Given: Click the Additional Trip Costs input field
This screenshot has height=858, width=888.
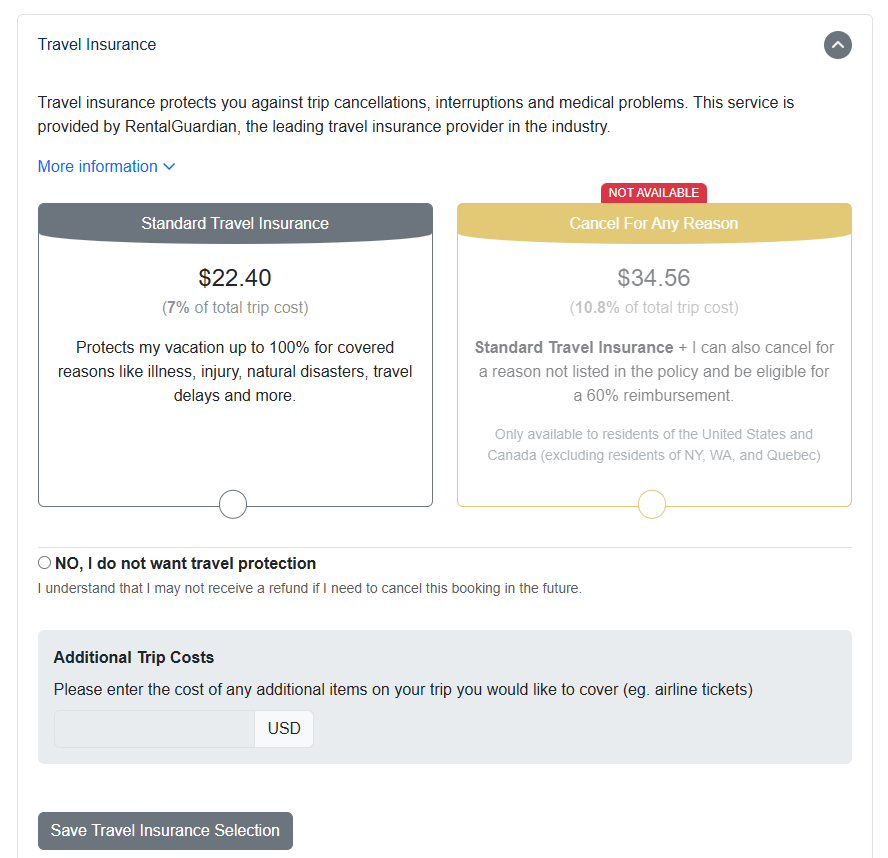Looking at the screenshot, I should (x=154, y=729).
